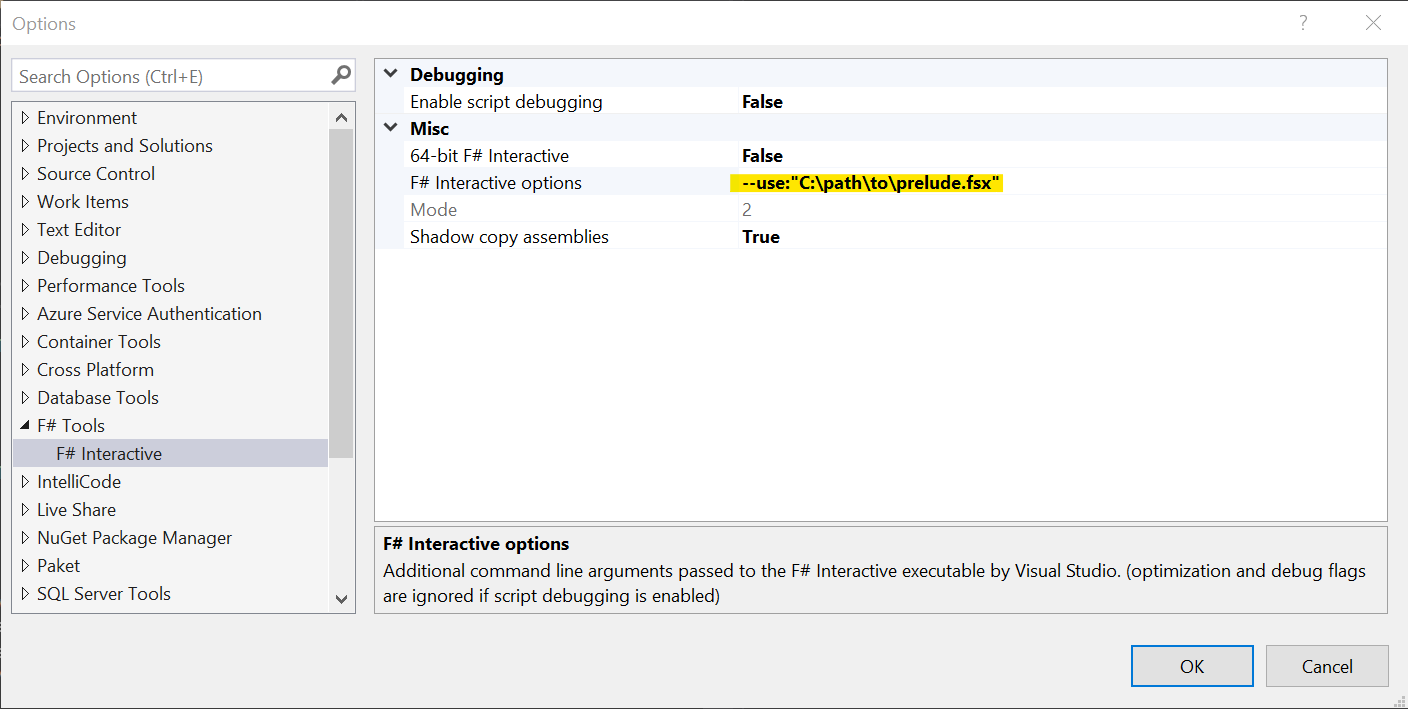Collapse the F# Tools tree node

click(25, 426)
